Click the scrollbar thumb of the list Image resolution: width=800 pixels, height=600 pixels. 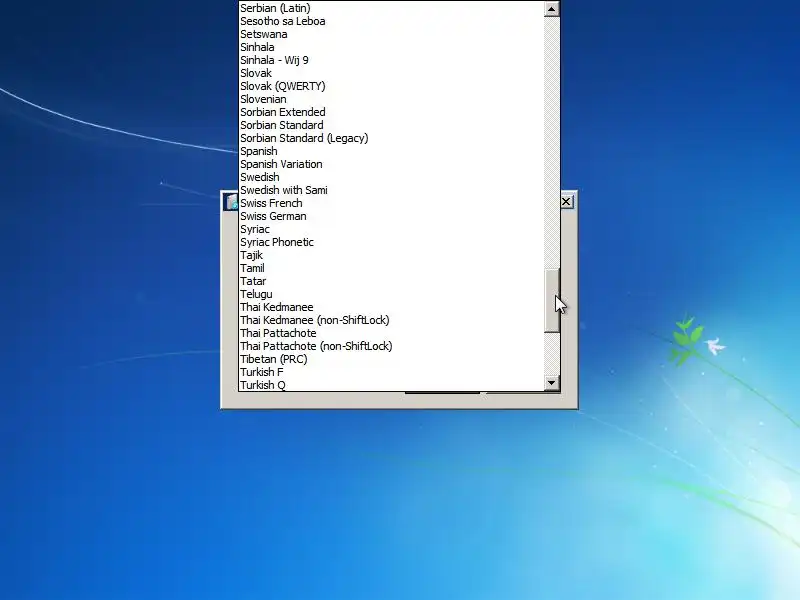pyautogui.click(x=552, y=301)
